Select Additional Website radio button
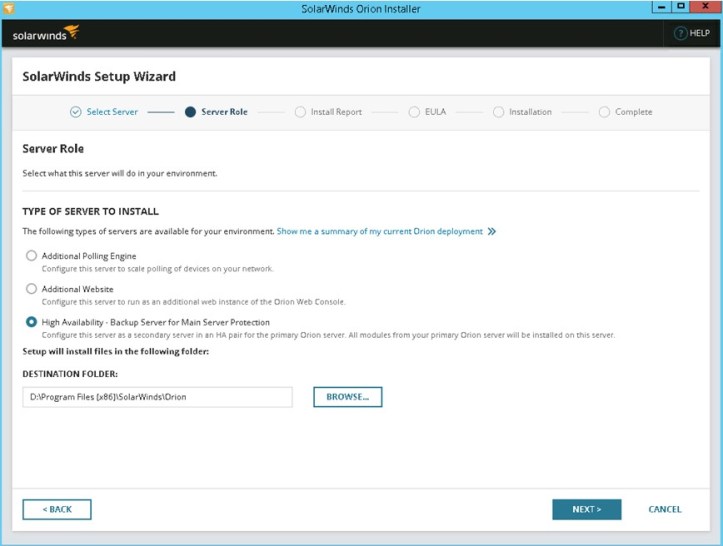 [x=32, y=289]
